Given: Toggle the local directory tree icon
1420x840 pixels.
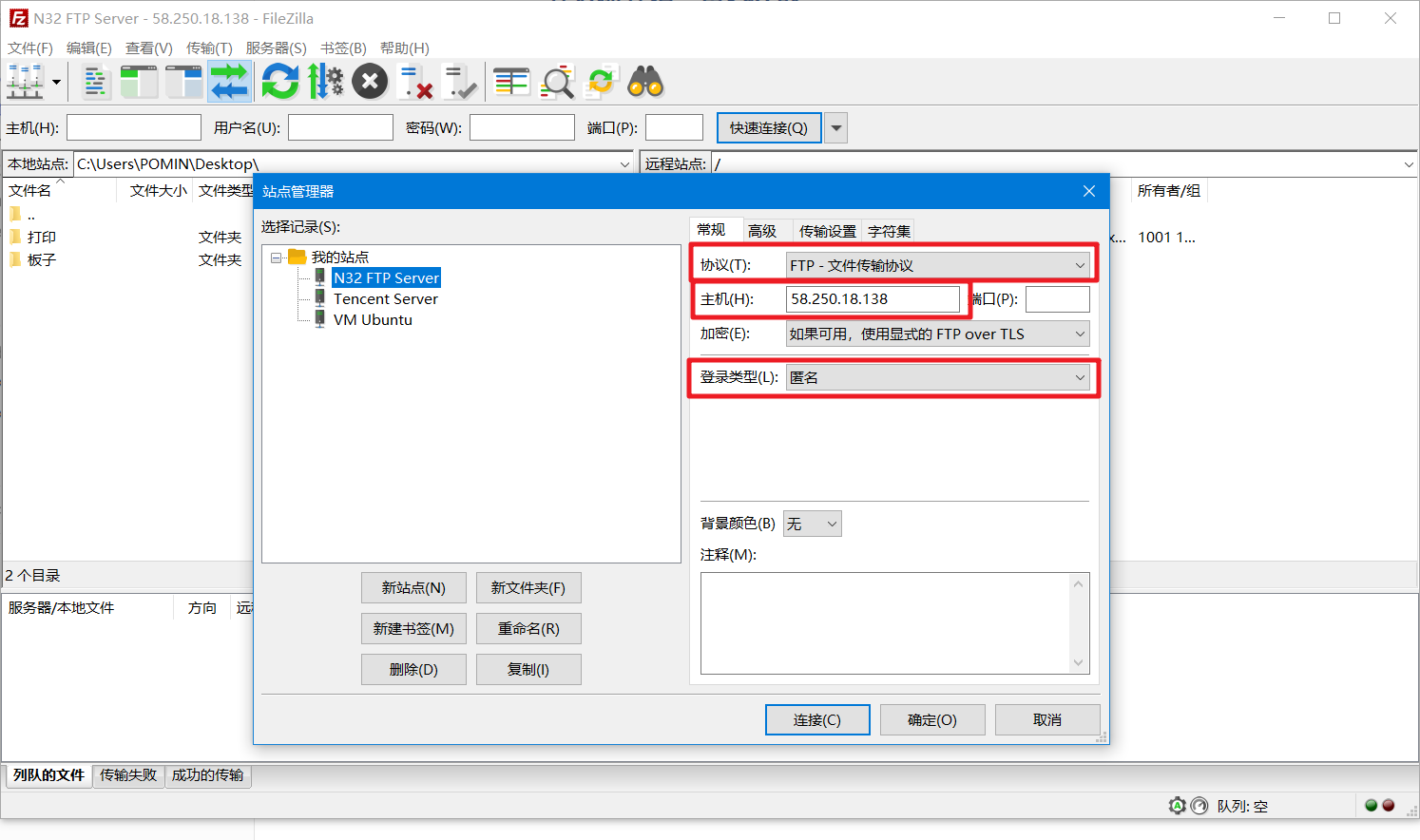Looking at the screenshot, I should pyautogui.click(x=139, y=82).
